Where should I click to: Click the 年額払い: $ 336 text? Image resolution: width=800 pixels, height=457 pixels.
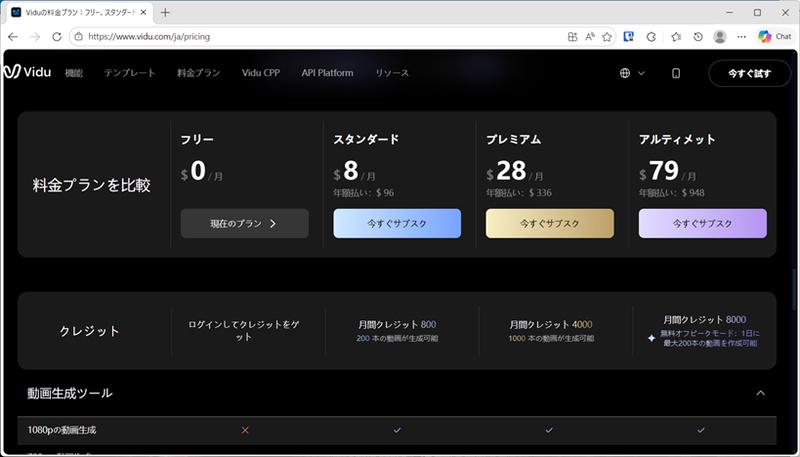pyautogui.click(x=519, y=193)
